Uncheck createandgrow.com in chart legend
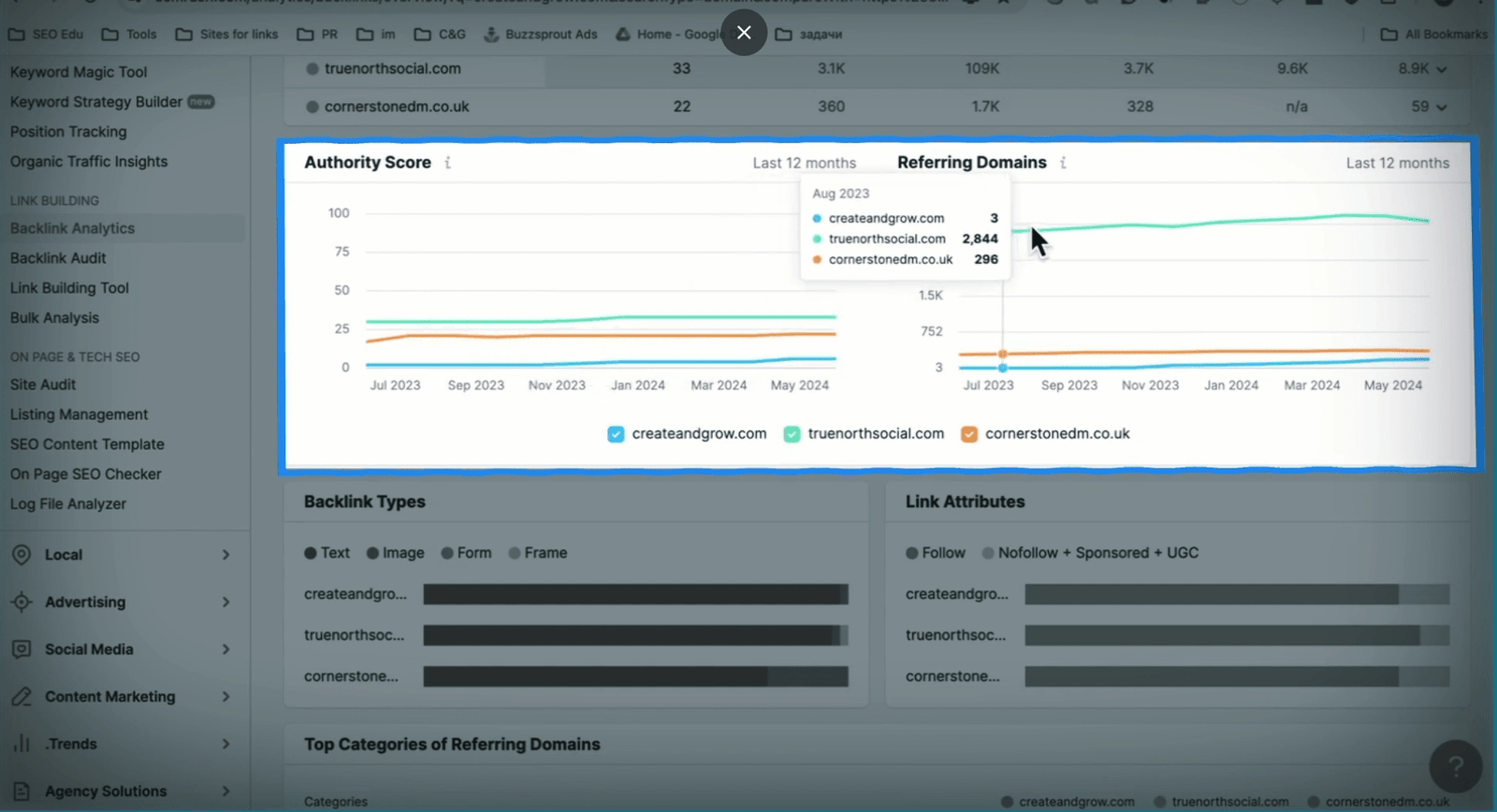 click(x=616, y=434)
